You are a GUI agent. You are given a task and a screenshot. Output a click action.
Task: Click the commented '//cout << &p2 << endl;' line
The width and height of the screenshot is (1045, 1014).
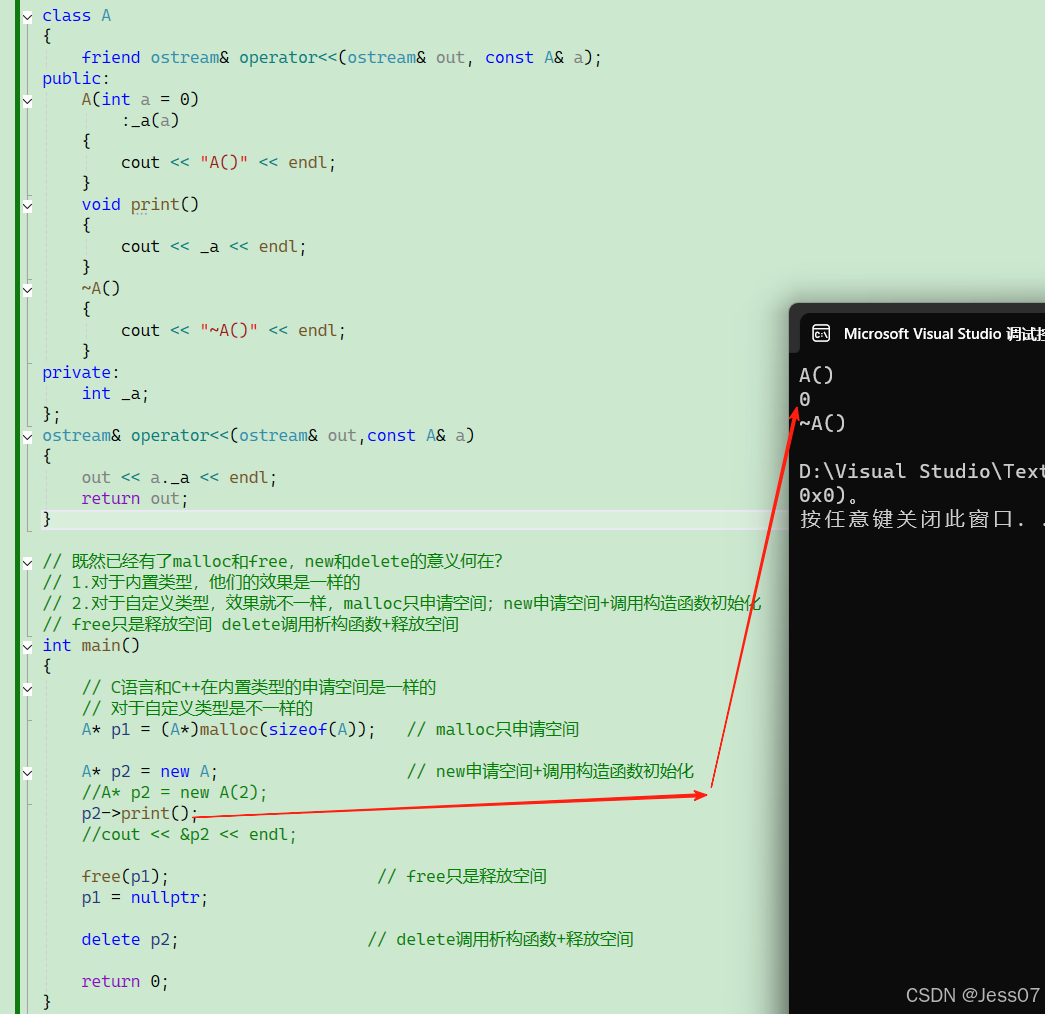(x=189, y=835)
